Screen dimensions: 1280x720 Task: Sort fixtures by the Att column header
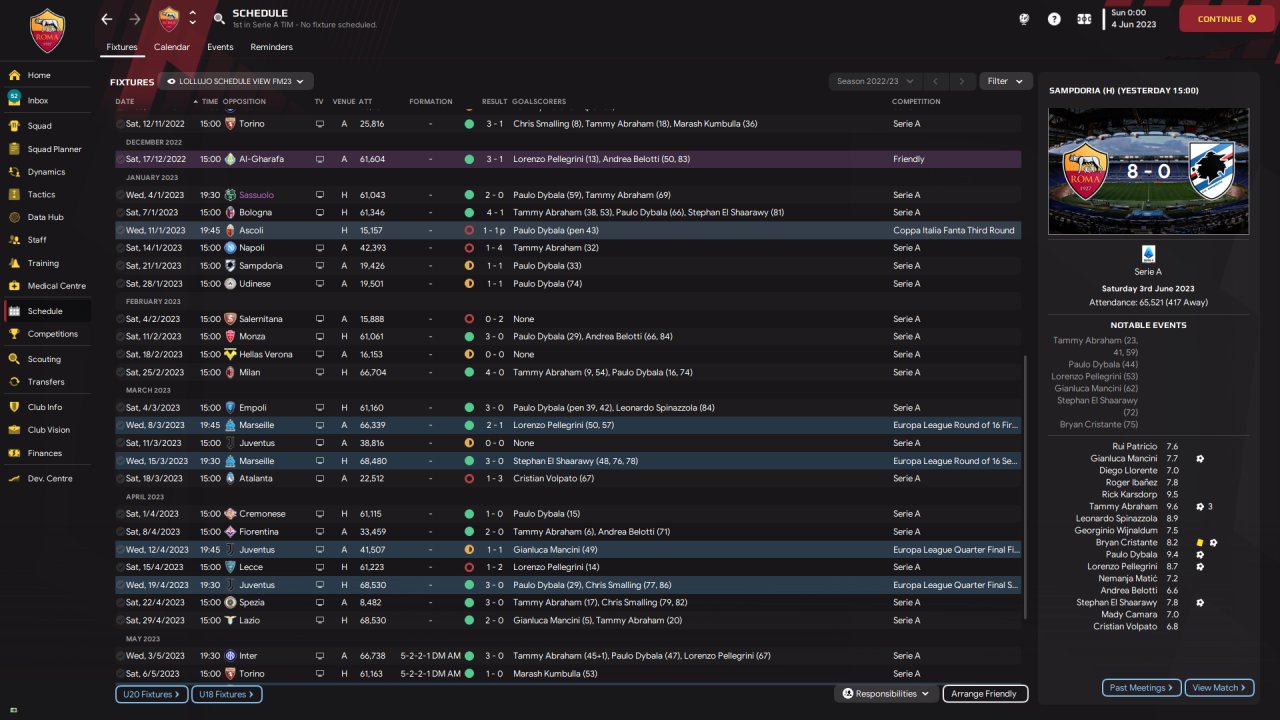(x=366, y=102)
